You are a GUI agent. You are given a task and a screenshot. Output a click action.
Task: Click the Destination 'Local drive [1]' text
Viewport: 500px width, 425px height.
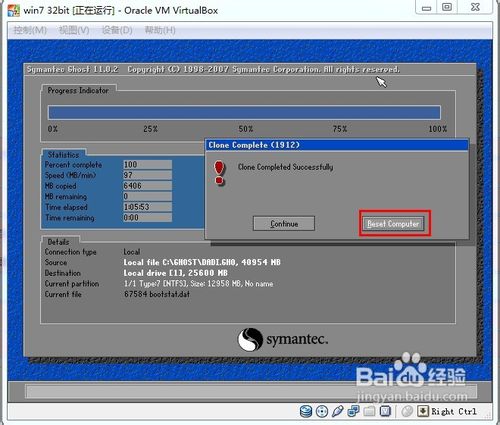pyautogui.click(x=176, y=273)
